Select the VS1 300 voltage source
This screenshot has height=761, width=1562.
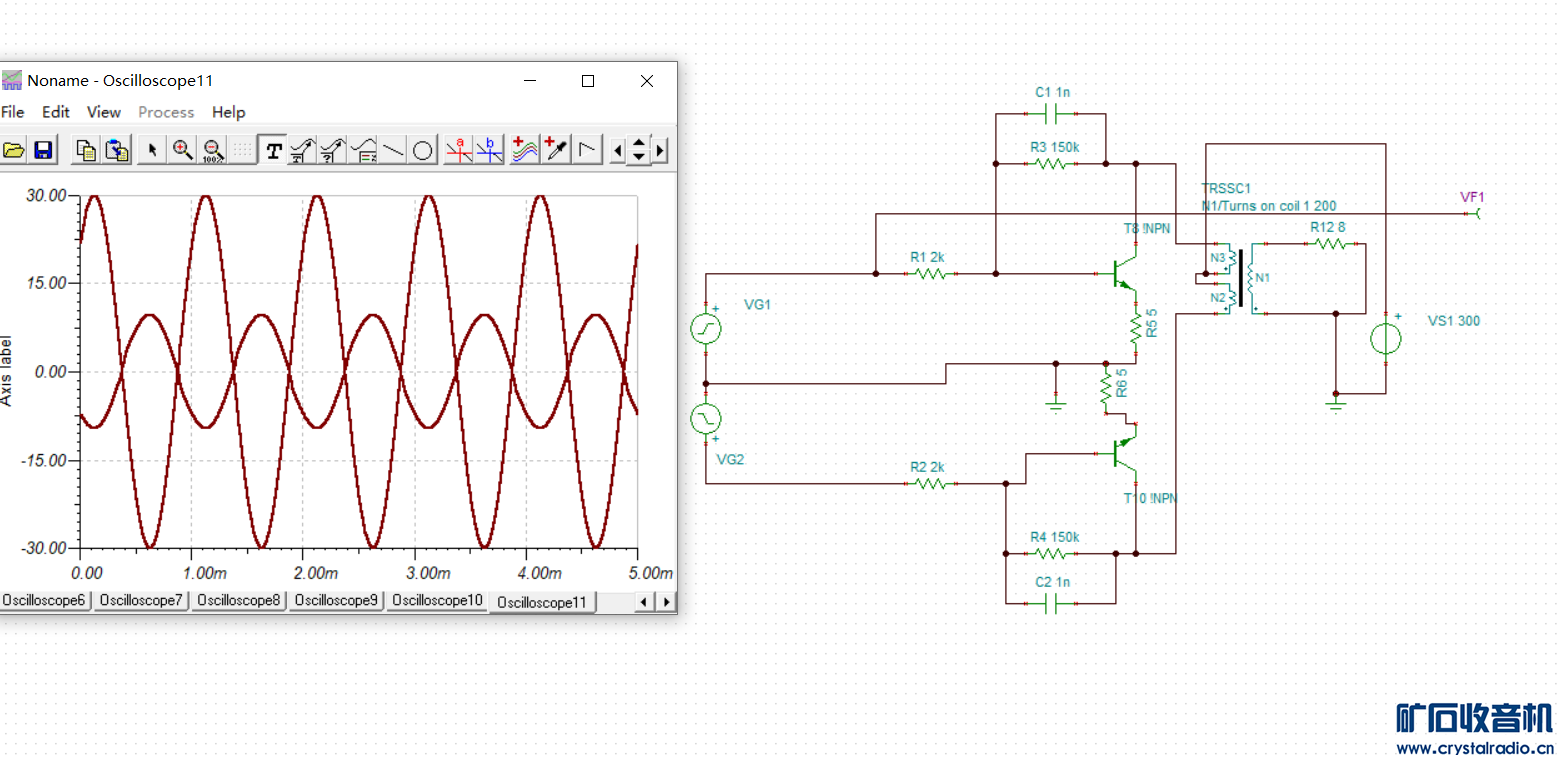pyautogui.click(x=1385, y=338)
